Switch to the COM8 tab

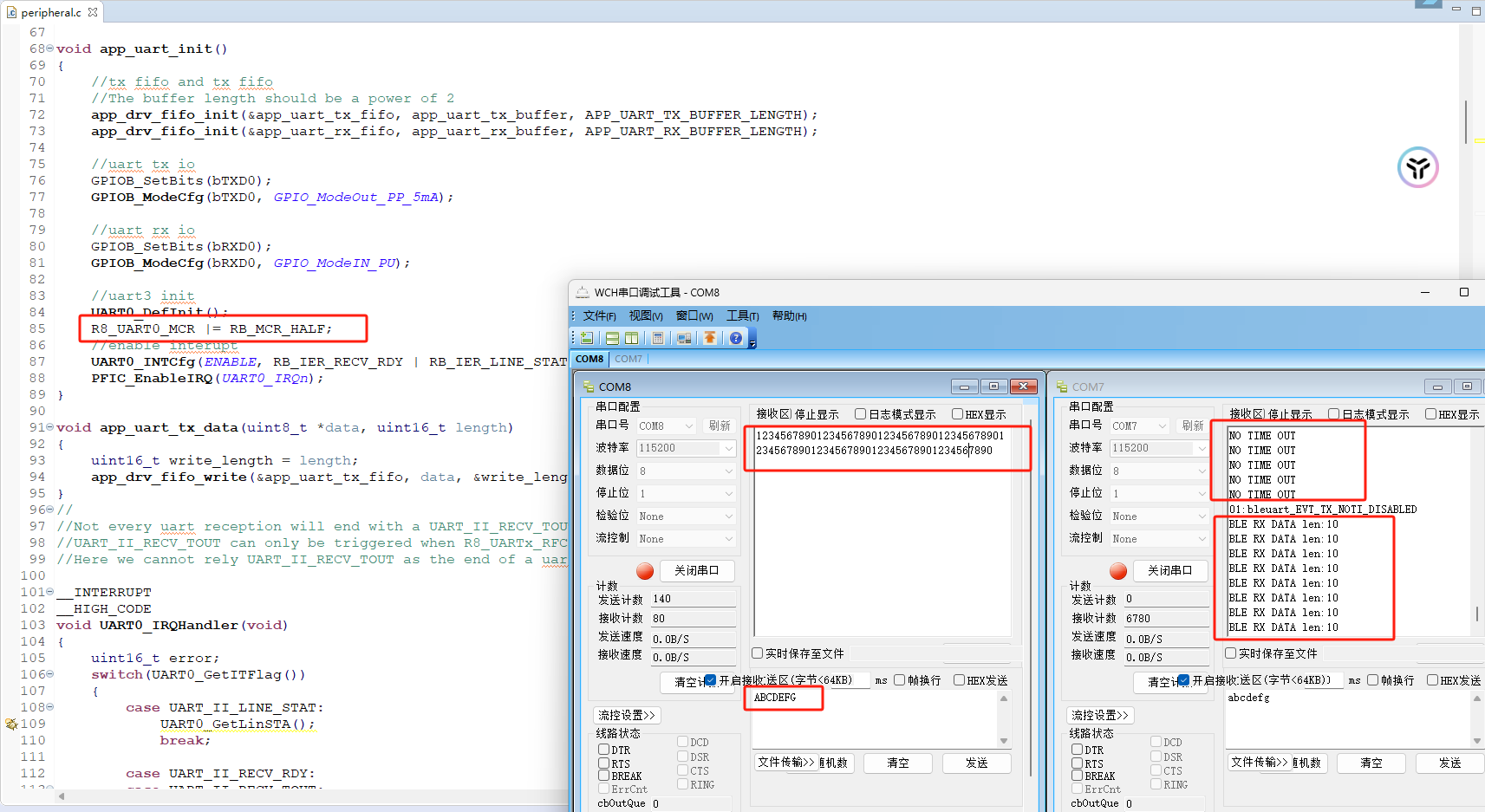point(589,359)
